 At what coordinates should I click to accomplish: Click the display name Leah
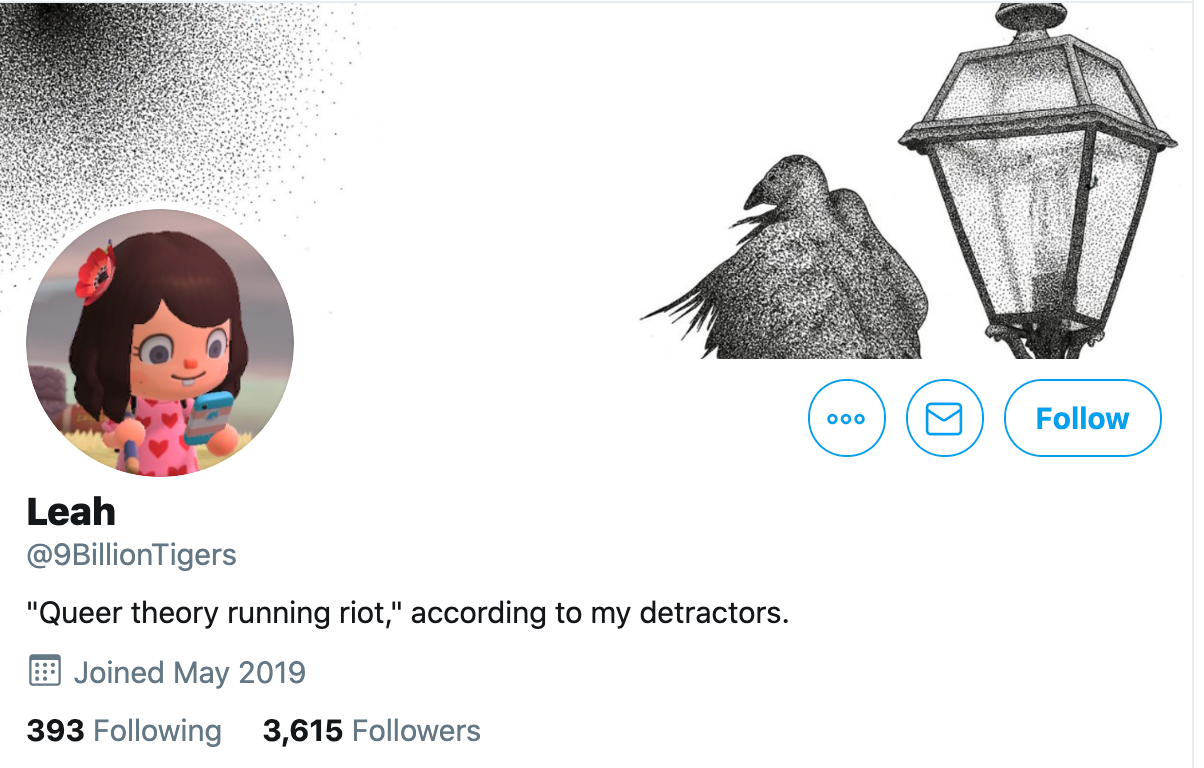pyautogui.click(x=71, y=512)
